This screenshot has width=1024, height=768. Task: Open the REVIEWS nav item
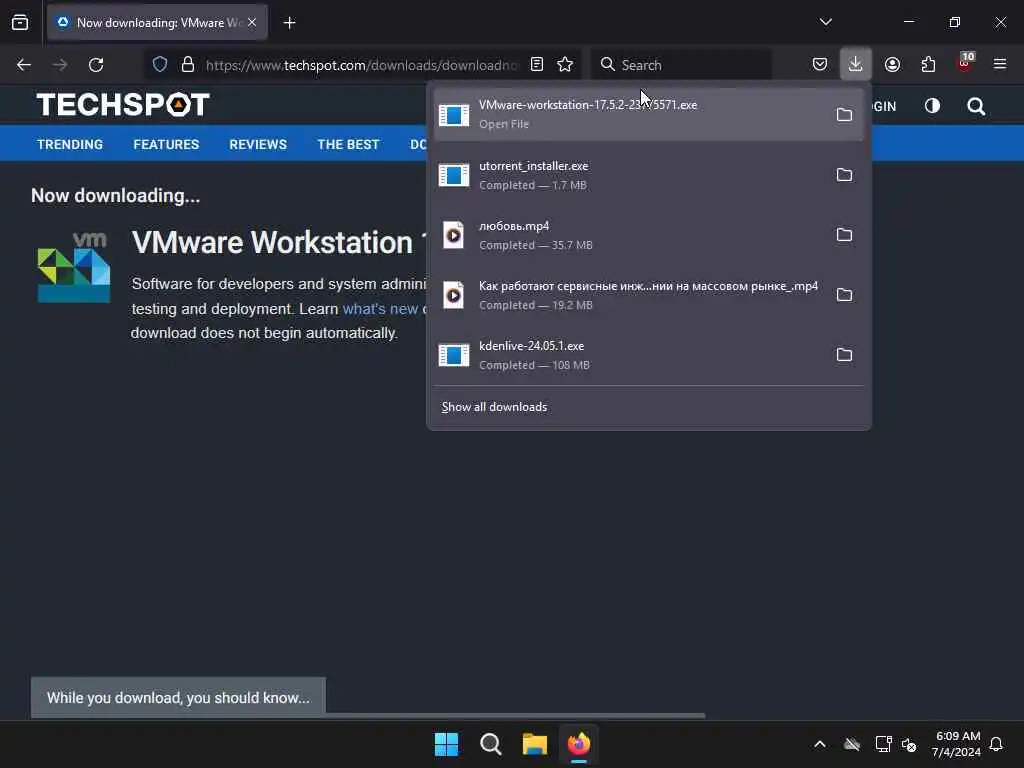tap(258, 144)
